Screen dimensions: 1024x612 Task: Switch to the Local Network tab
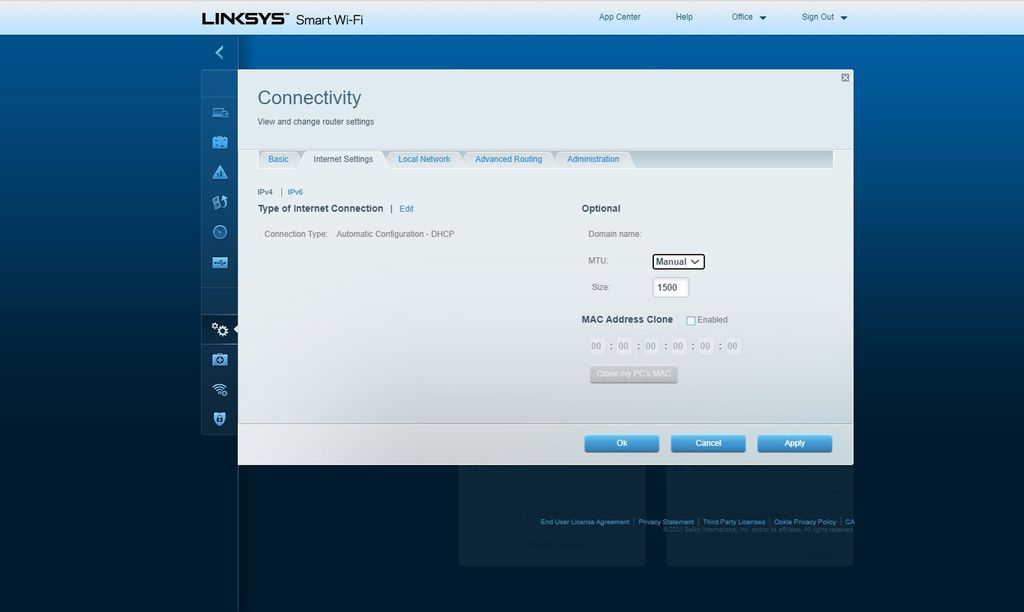422,159
